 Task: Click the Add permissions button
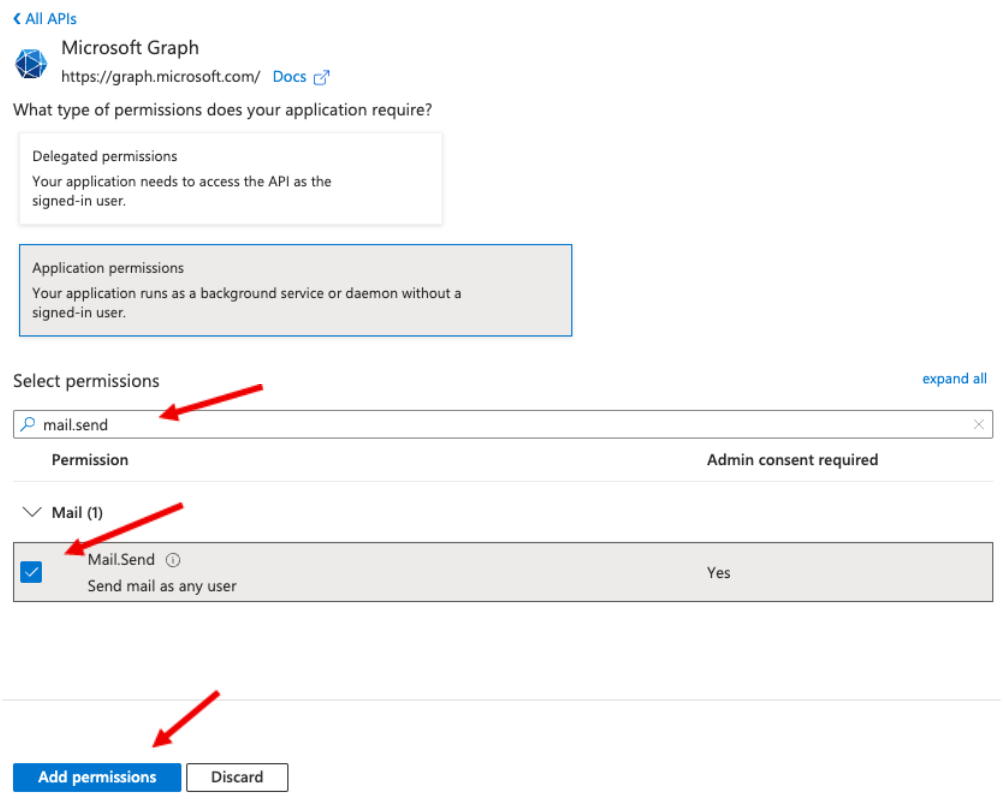point(97,777)
